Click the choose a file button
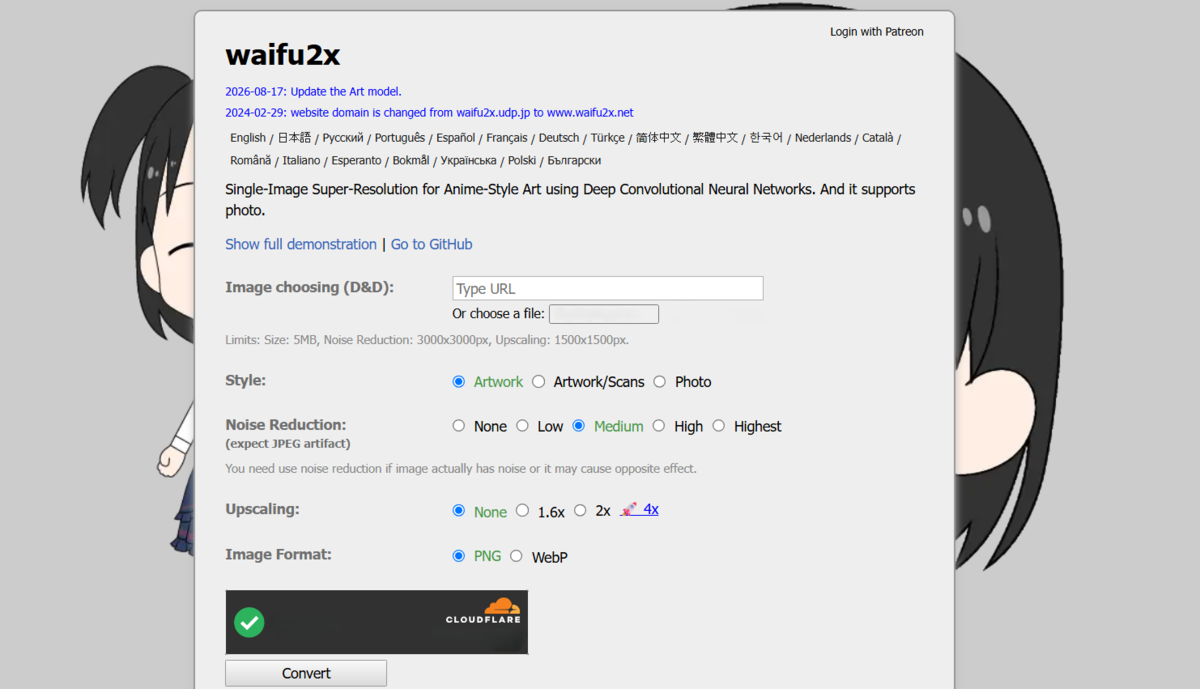1200x689 pixels. click(604, 314)
